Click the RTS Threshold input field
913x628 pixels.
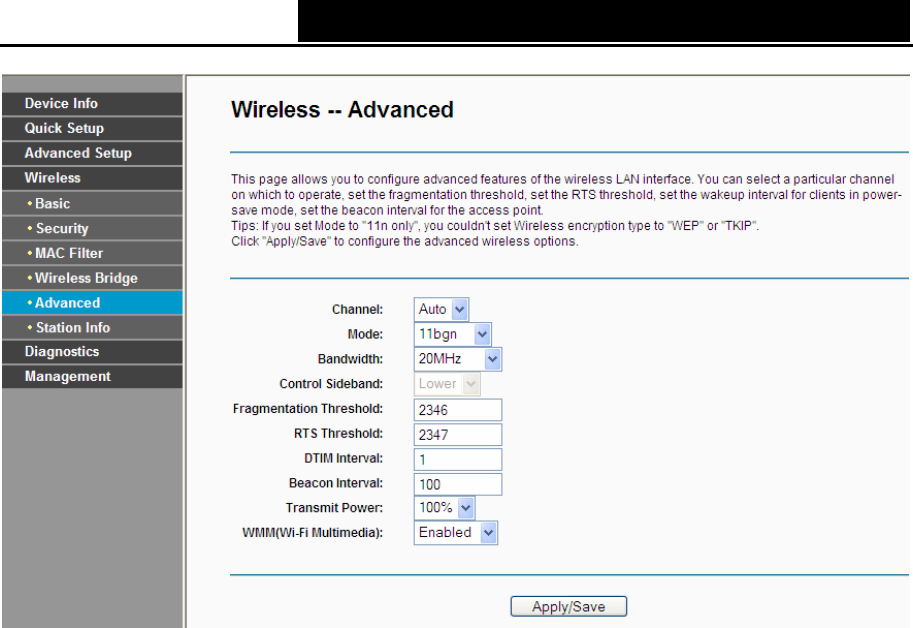point(458,435)
